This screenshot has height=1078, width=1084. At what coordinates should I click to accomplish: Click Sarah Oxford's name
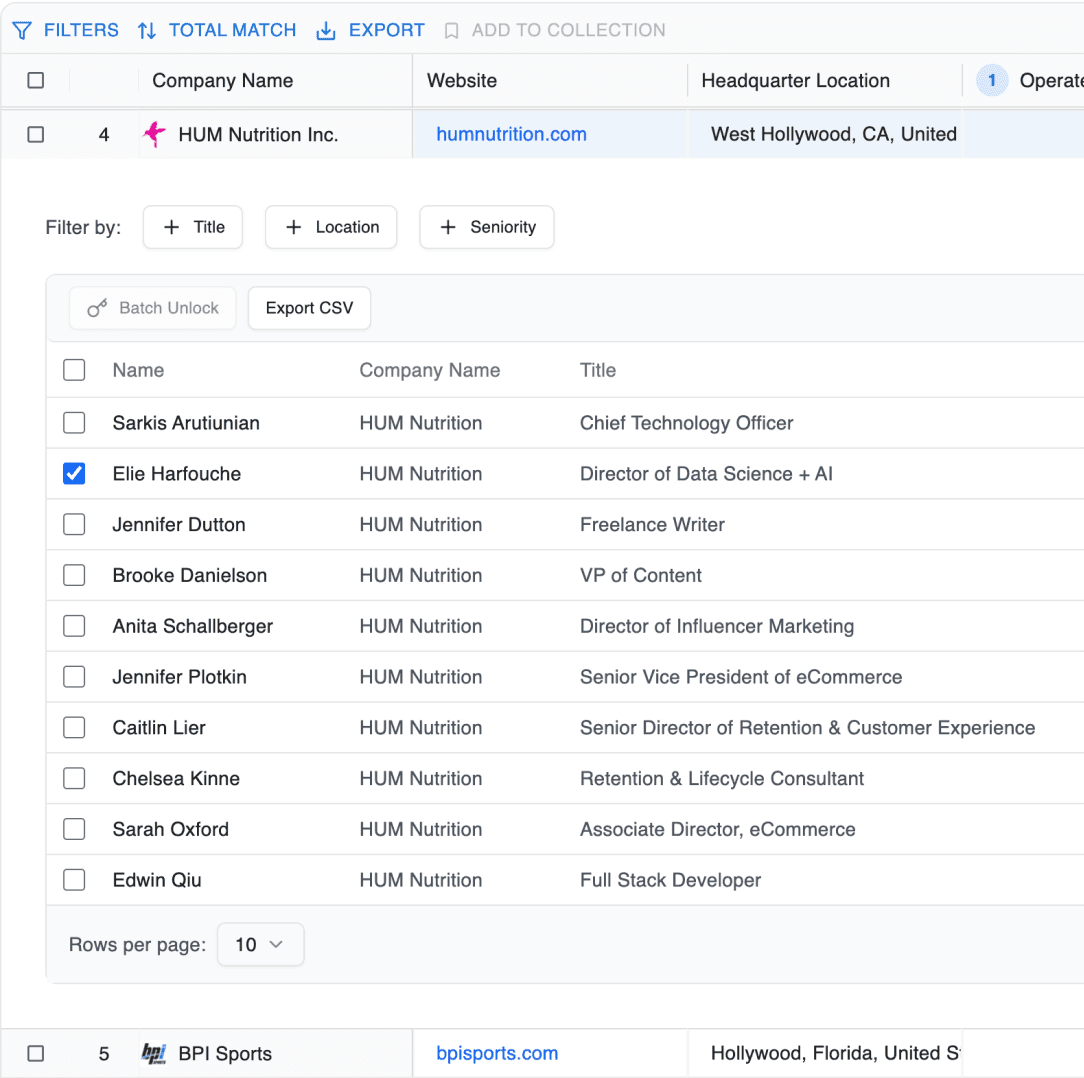171,829
